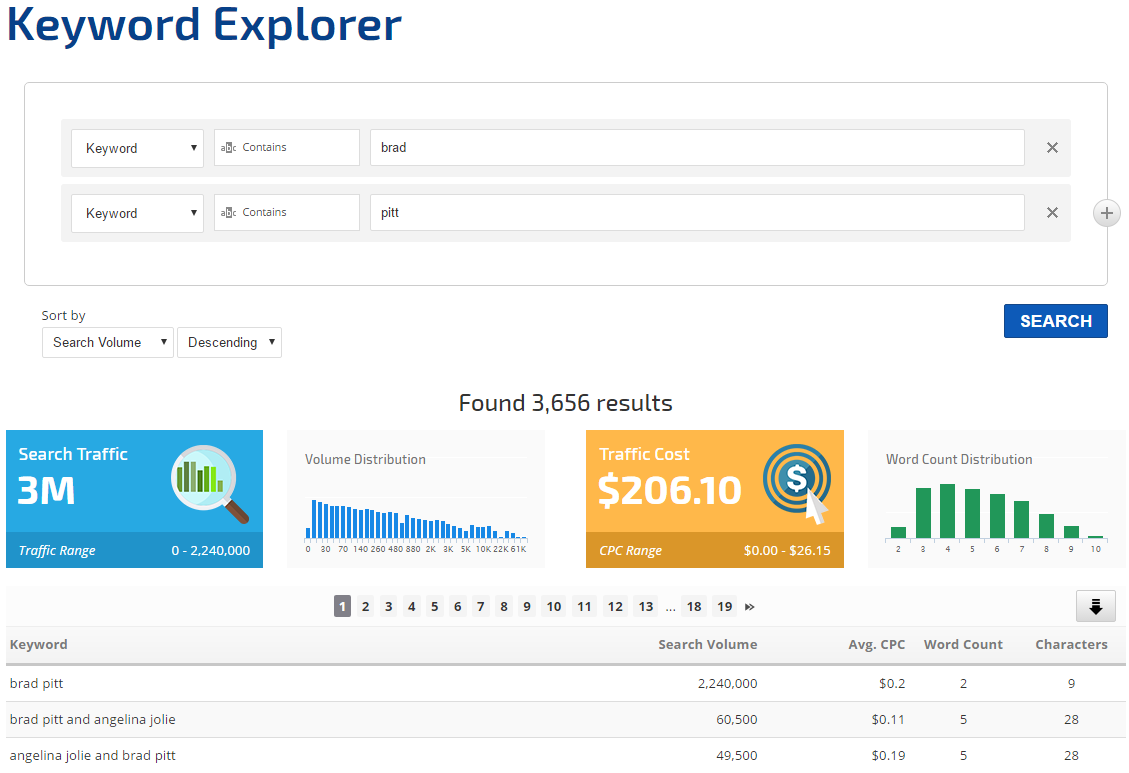Remove the 'brad' keyword filter row
The width and height of the screenshot is (1129, 773).
click(x=1052, y=148)
